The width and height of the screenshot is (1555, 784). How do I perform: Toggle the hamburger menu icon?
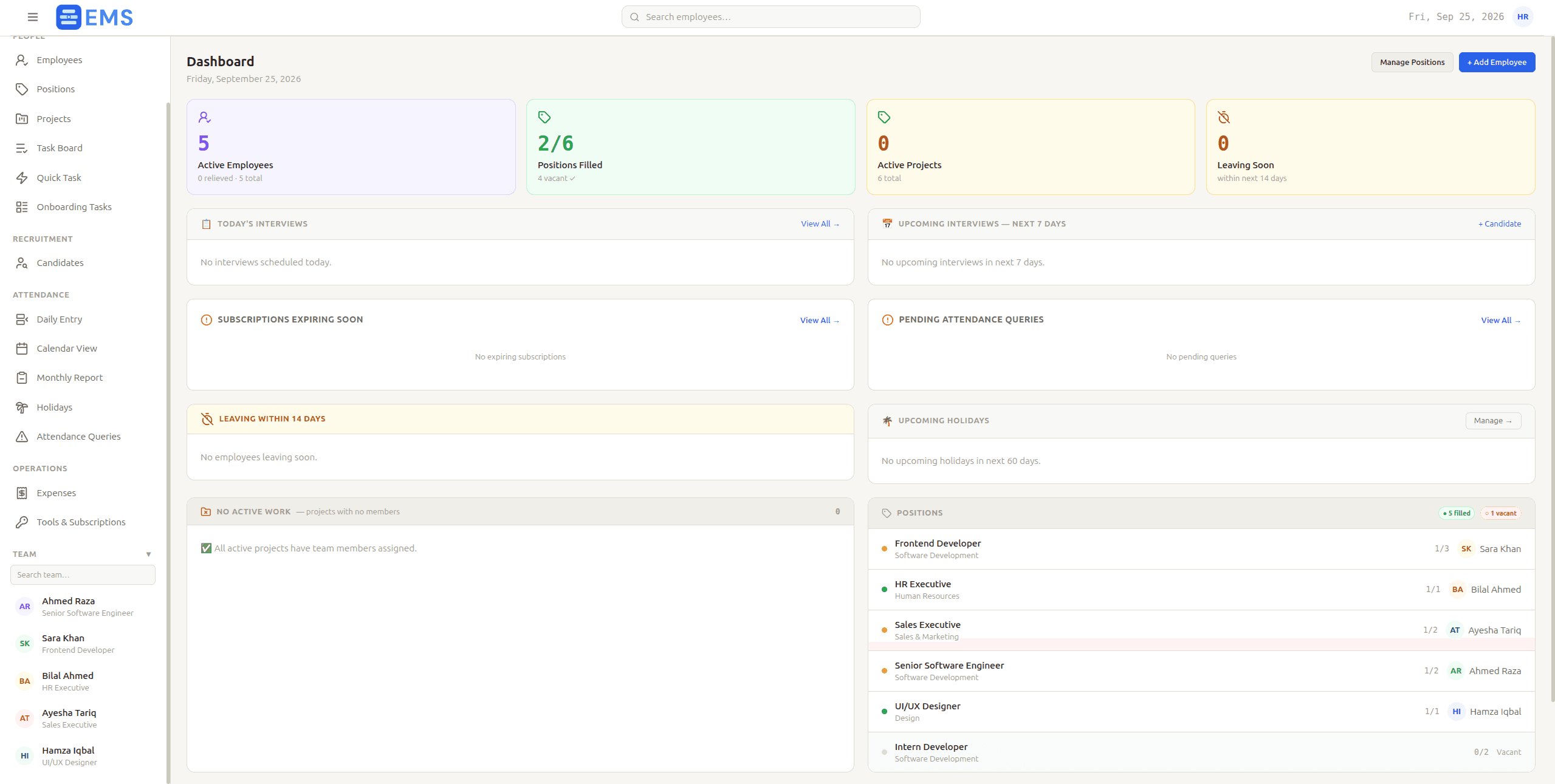(x=33, y=17)
